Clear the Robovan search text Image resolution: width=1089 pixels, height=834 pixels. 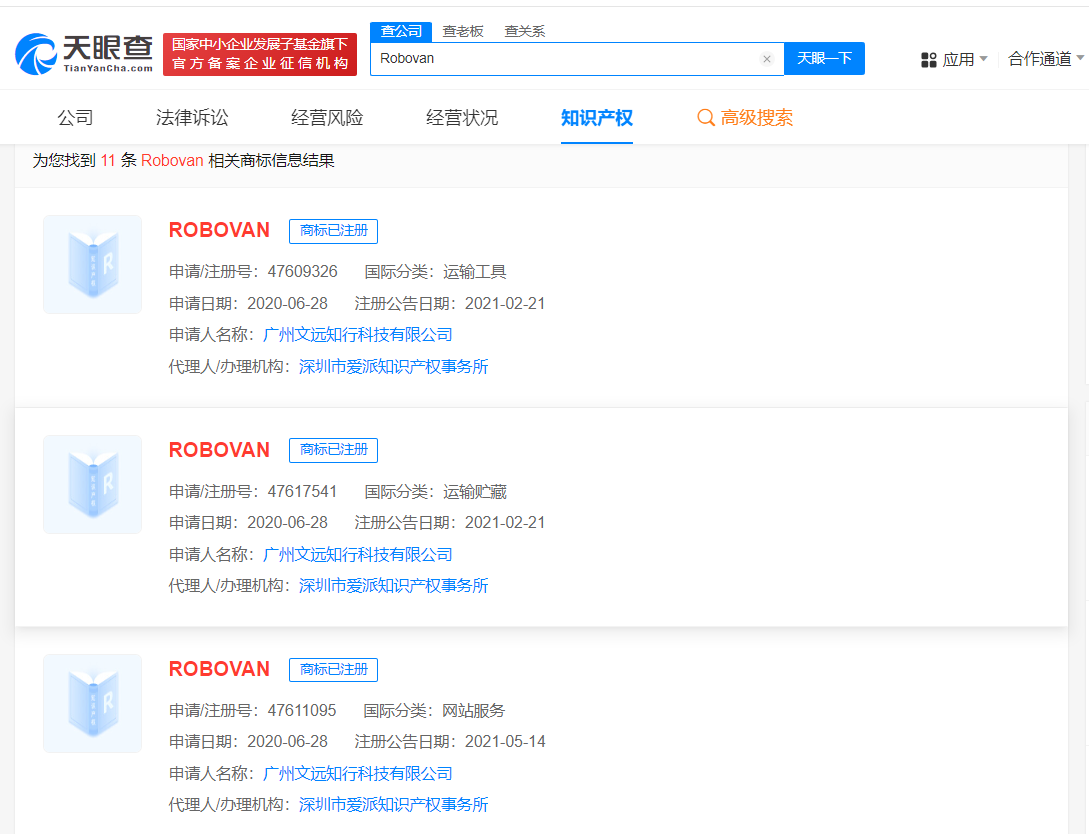(x=767, y=59)
